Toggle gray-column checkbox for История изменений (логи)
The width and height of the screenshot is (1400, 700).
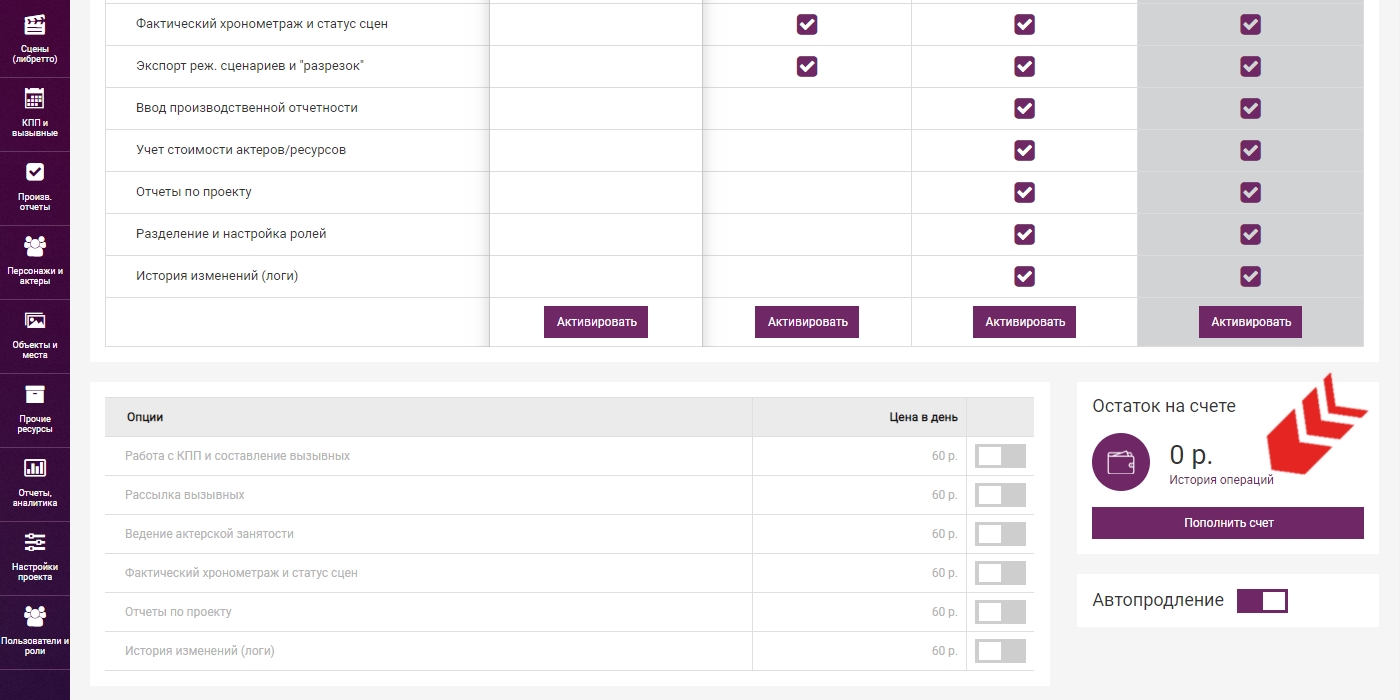[x=1250, y=276]
